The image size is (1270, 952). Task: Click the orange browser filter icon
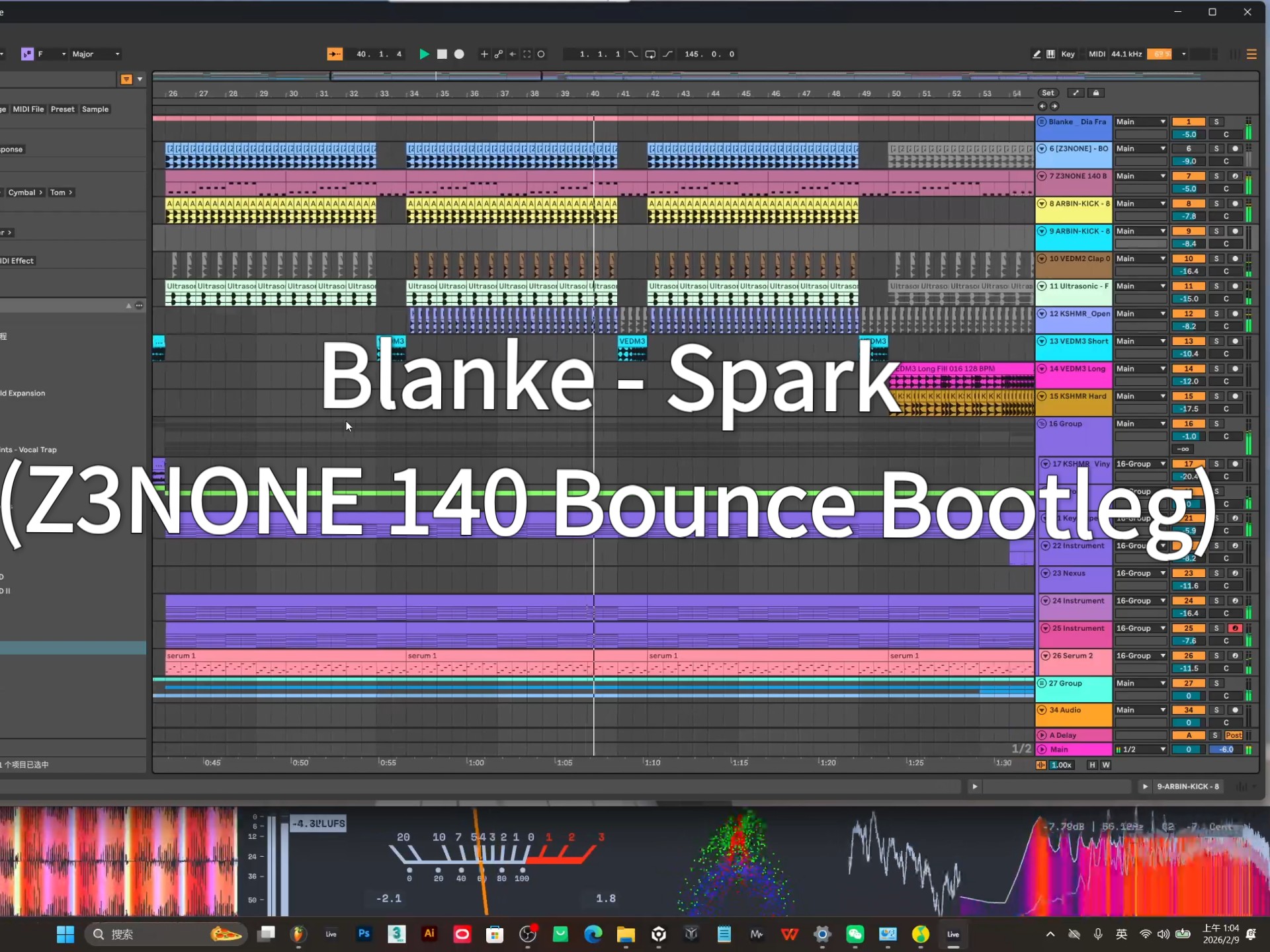click(126, 79)
